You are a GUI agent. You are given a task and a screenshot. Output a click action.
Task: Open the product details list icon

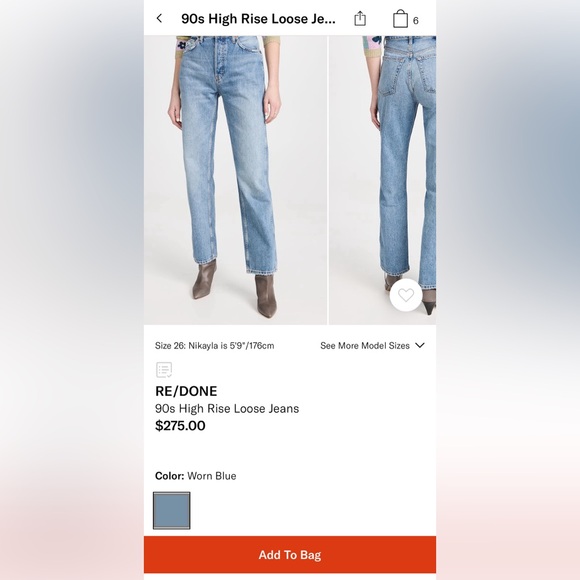click(x=164, y=370)
